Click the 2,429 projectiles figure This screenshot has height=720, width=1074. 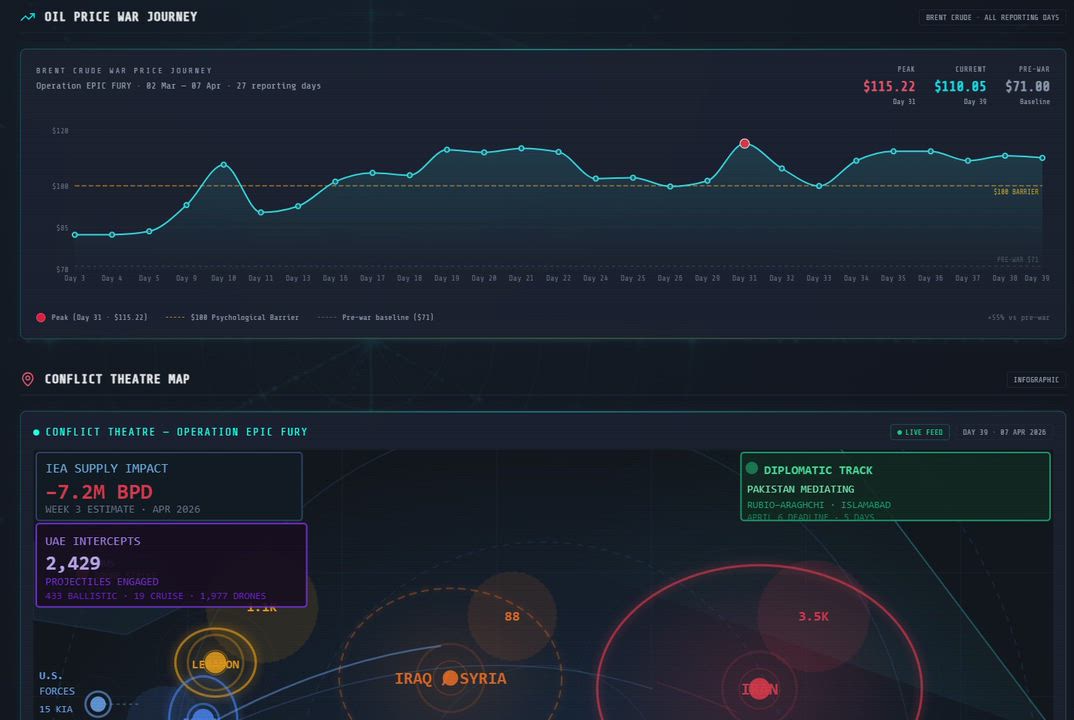click(x=73, y=563)
